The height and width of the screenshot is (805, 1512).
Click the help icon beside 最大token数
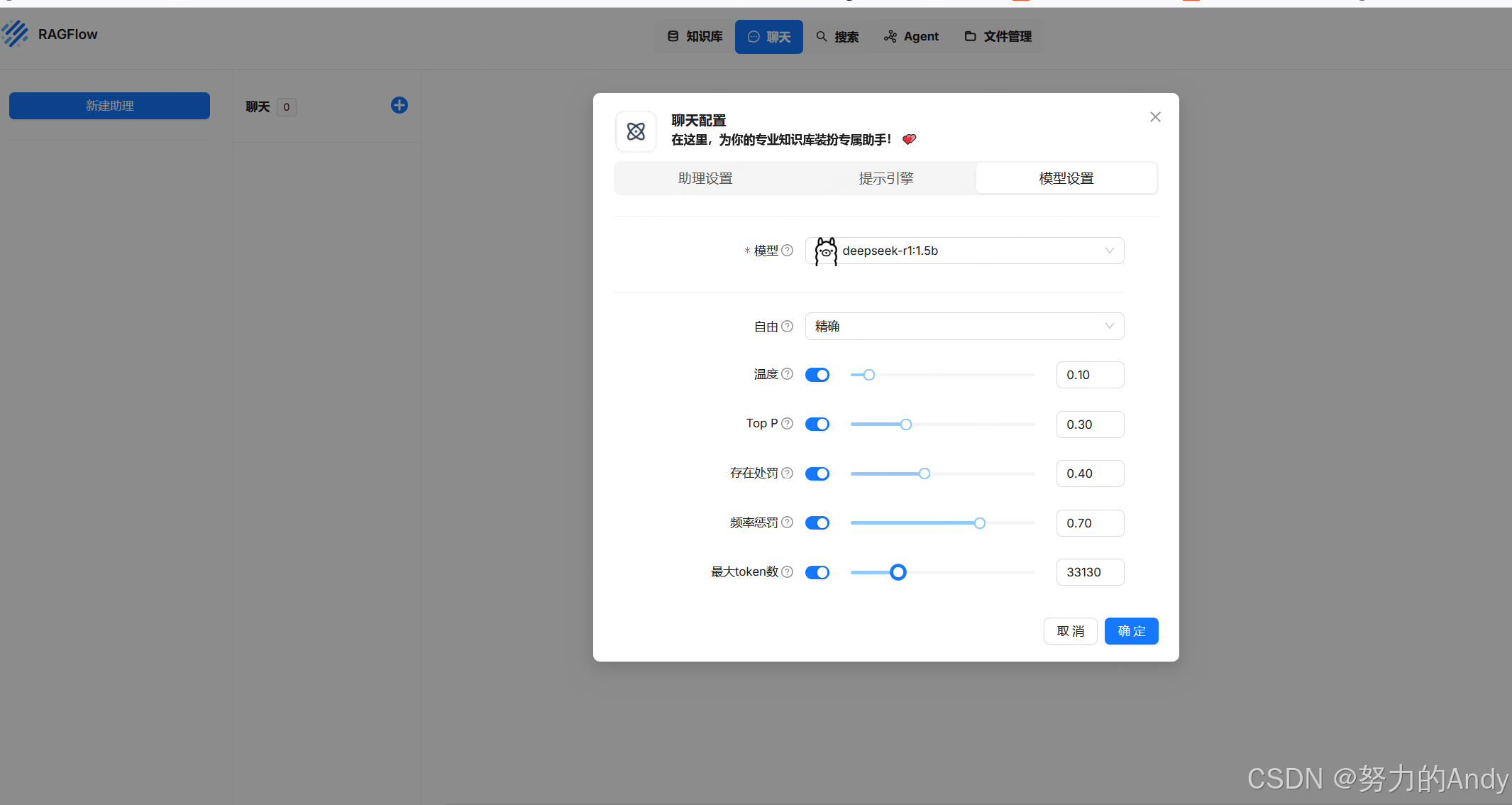click(787, 572)
